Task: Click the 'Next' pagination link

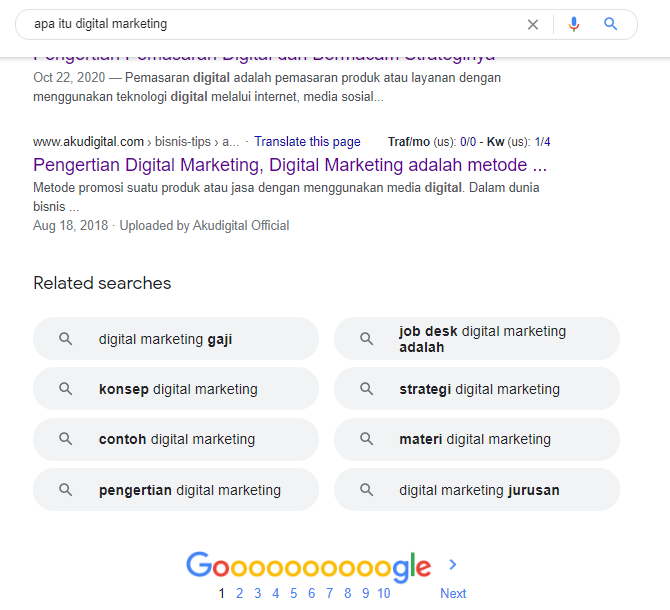Action: (453, 593)
